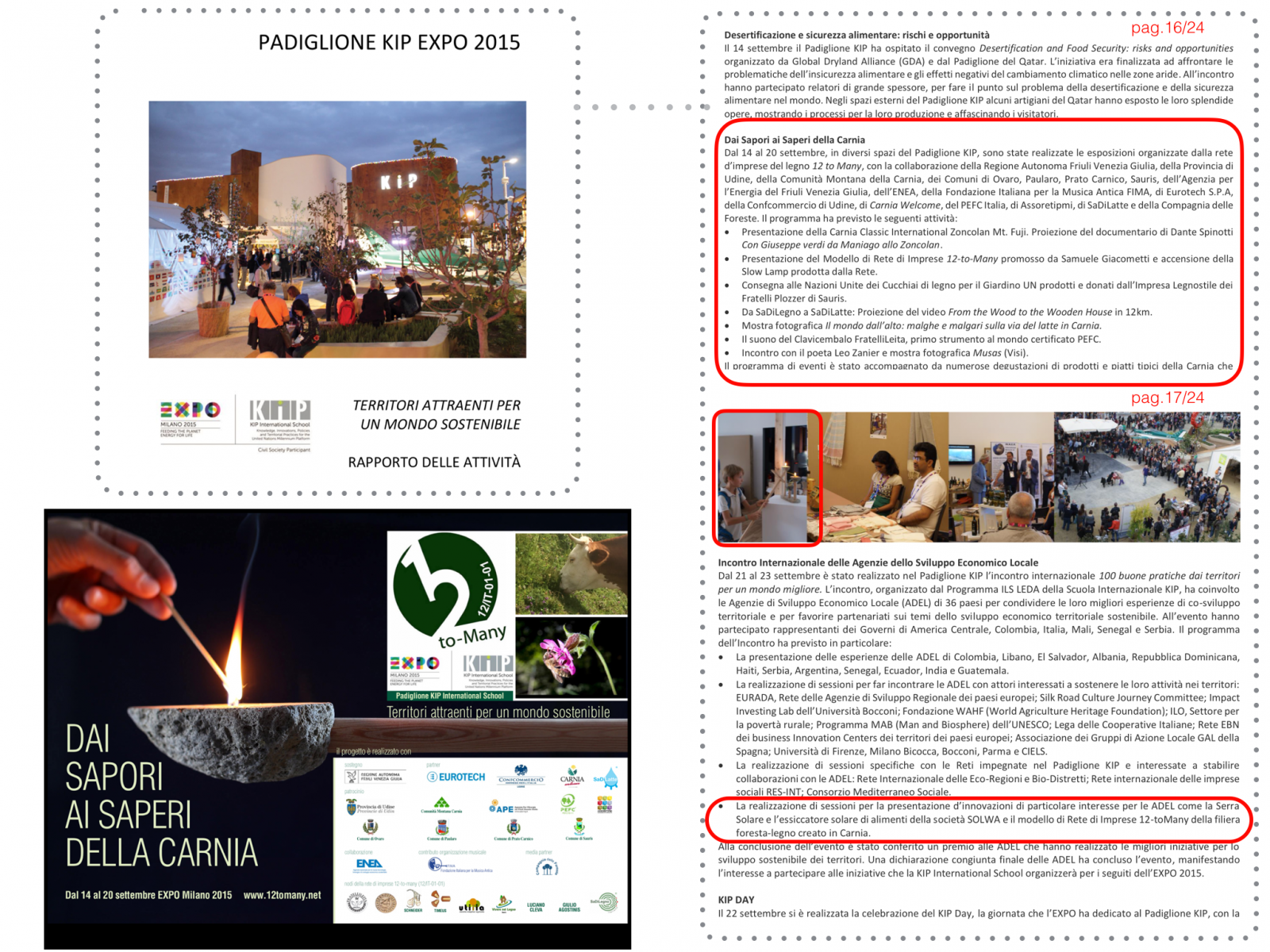The width and height of the screenshot is (1270, 952).
Task: Click the APE energy agency logo
Action: point(514,808)
